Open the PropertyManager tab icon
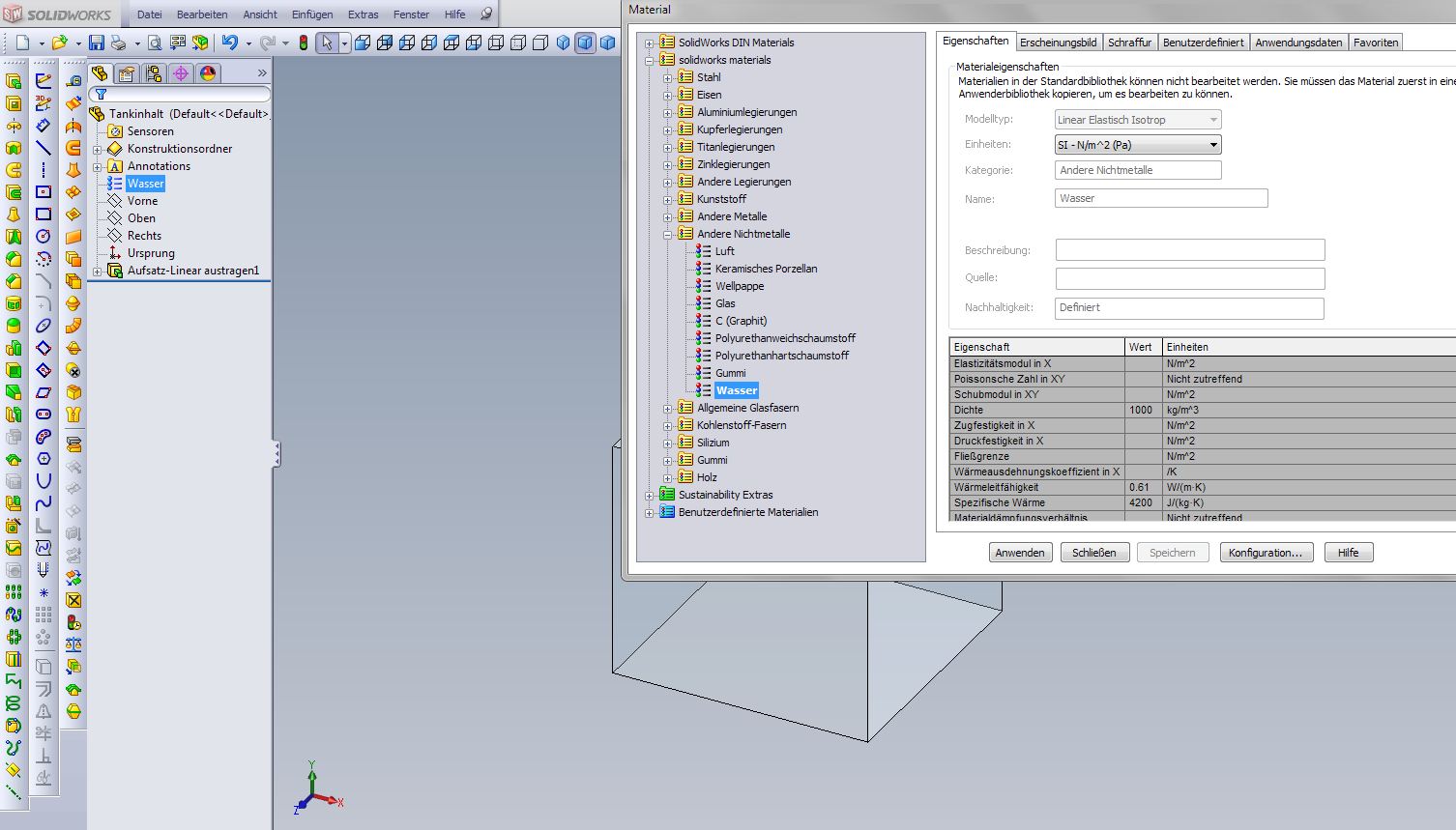 pyautogui.click(x=127, y=73)
